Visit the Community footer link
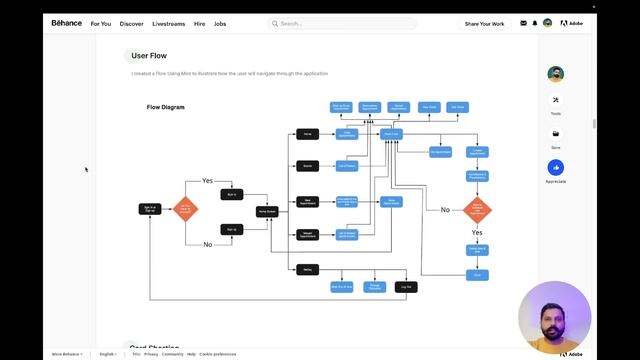The image size is (640, 360). (x=172, y=354)
